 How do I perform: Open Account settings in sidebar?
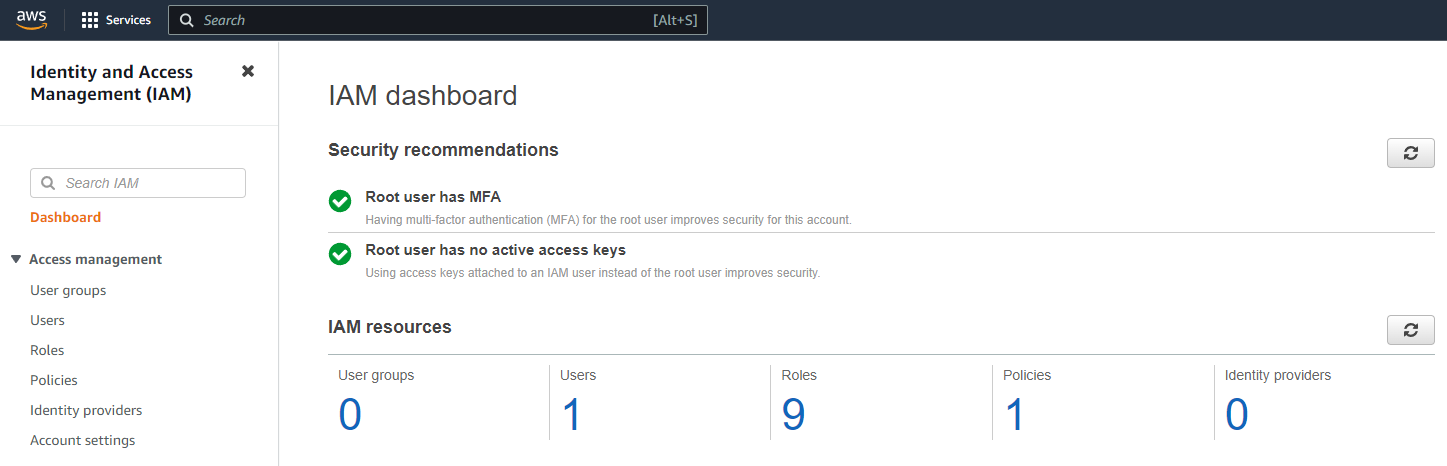[83, 440]
